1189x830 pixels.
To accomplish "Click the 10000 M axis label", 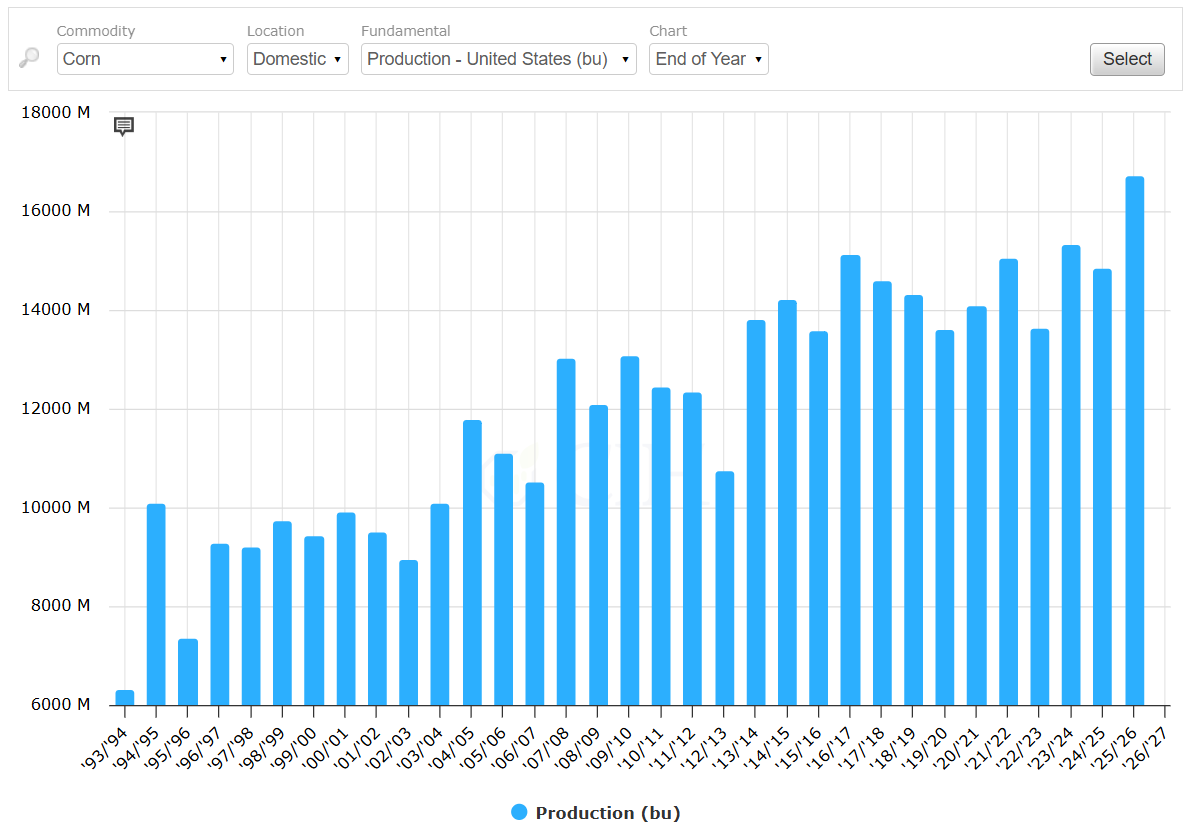I will tap(56, 507).
